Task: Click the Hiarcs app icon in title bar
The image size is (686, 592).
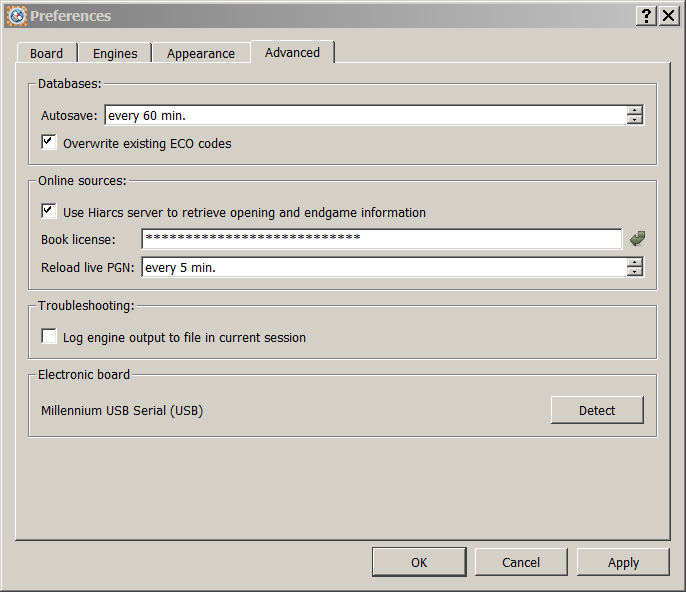Action: [x=16, y=16]
